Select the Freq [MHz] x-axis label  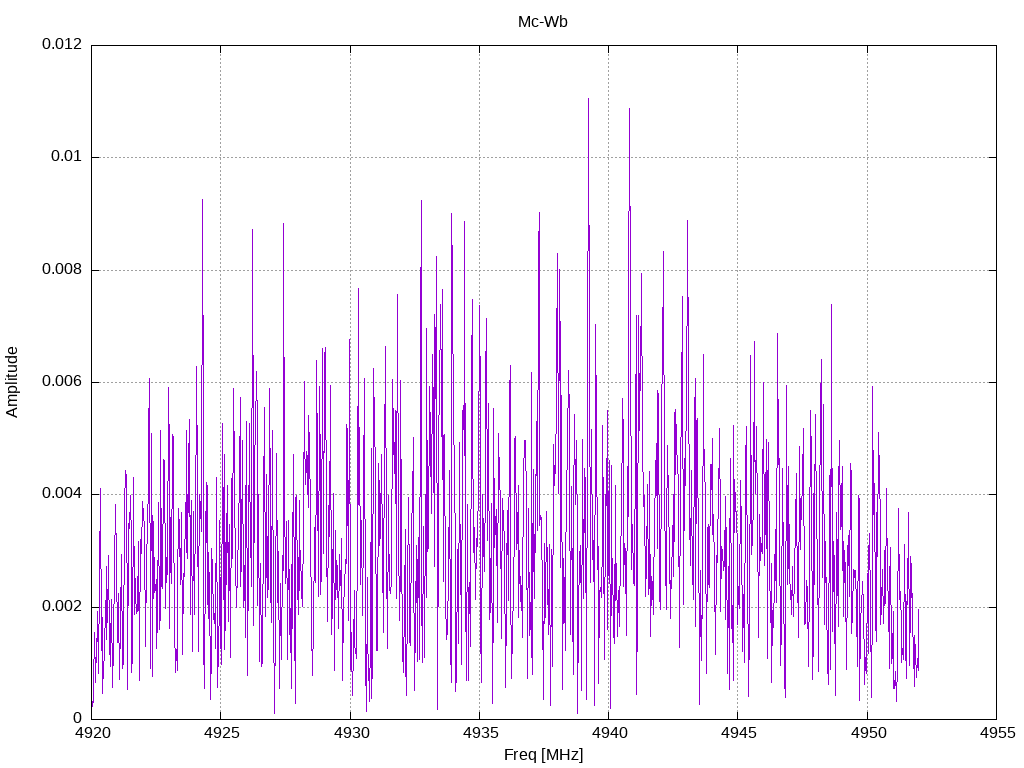[x=543, y=754]
